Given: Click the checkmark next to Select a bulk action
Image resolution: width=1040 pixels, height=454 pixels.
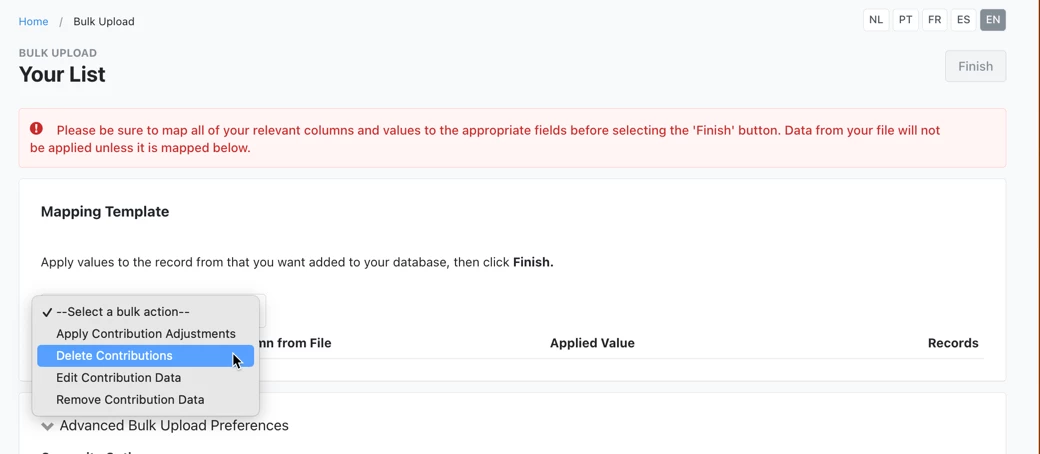Looking at the screenshot, I should (x=46, y=312).
